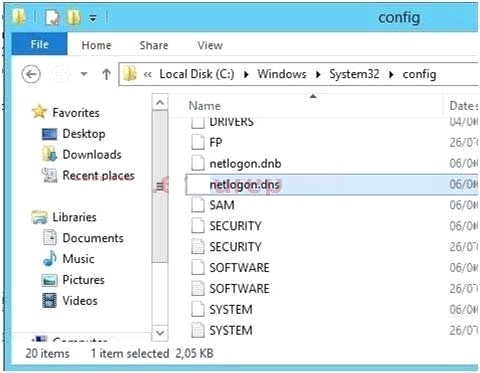
Task: Select Local Disk (C:) in breadcrumb
Action: click(197, 74)
